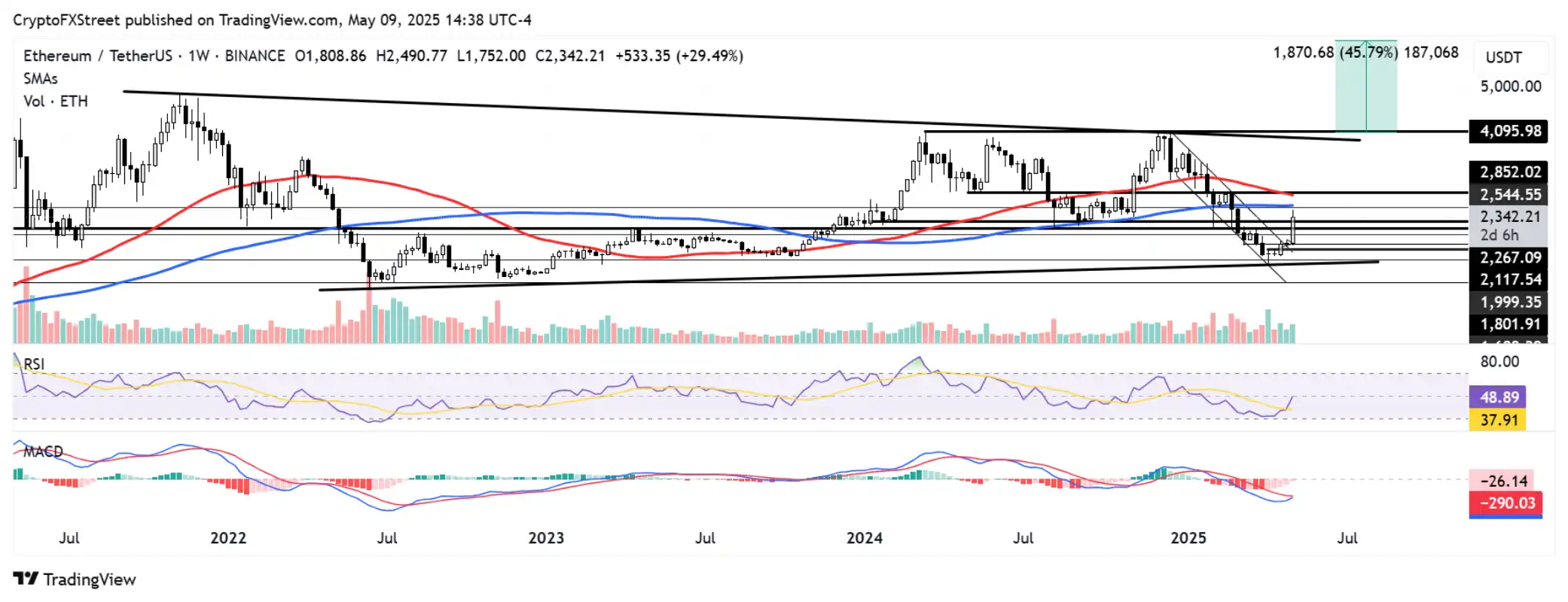Click the MACD histogram -26.14 label
This screenshot has height=602, width=1568.
[x=1502, y=481]
